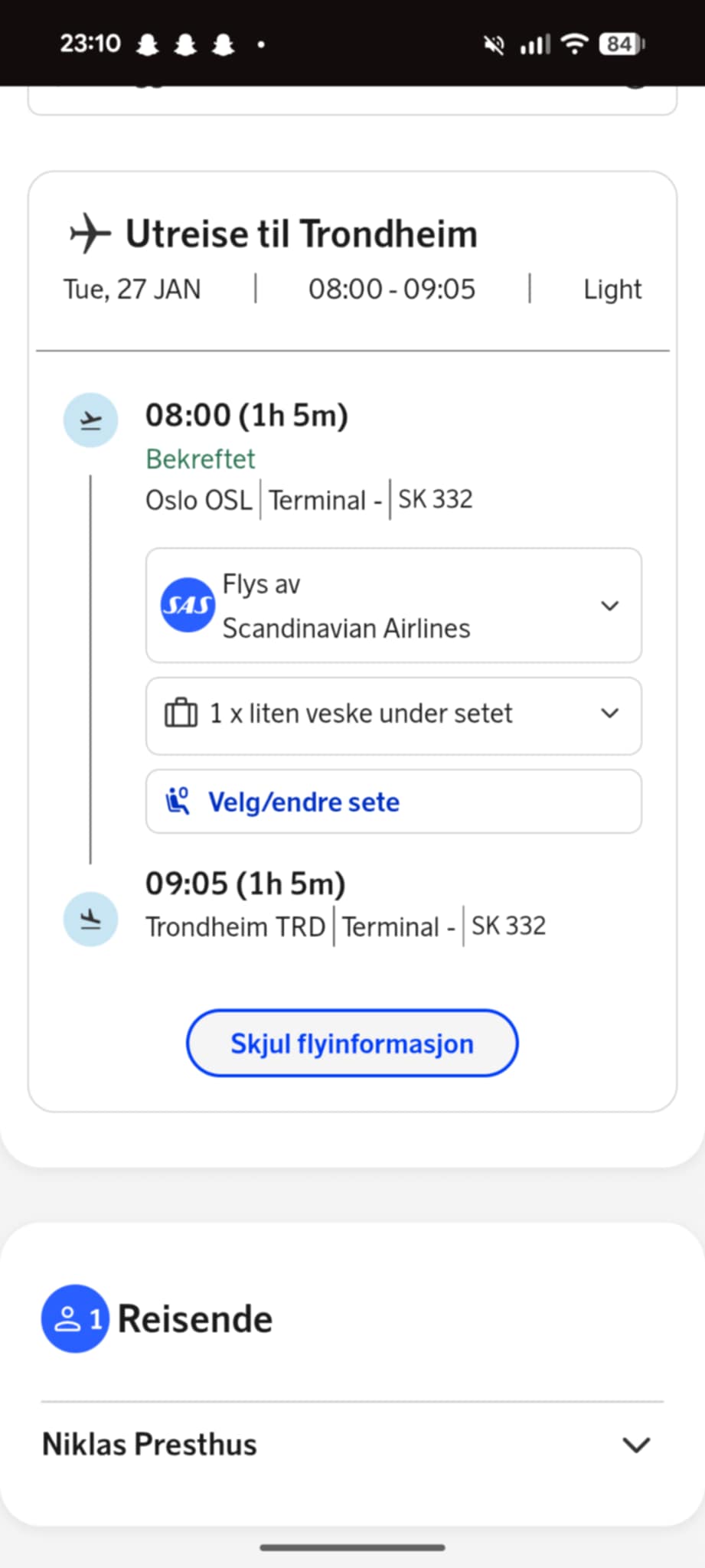Tap the departure takeoff icon at 08:00
Screen dimensions: 705x1568
tap(90, 420)
